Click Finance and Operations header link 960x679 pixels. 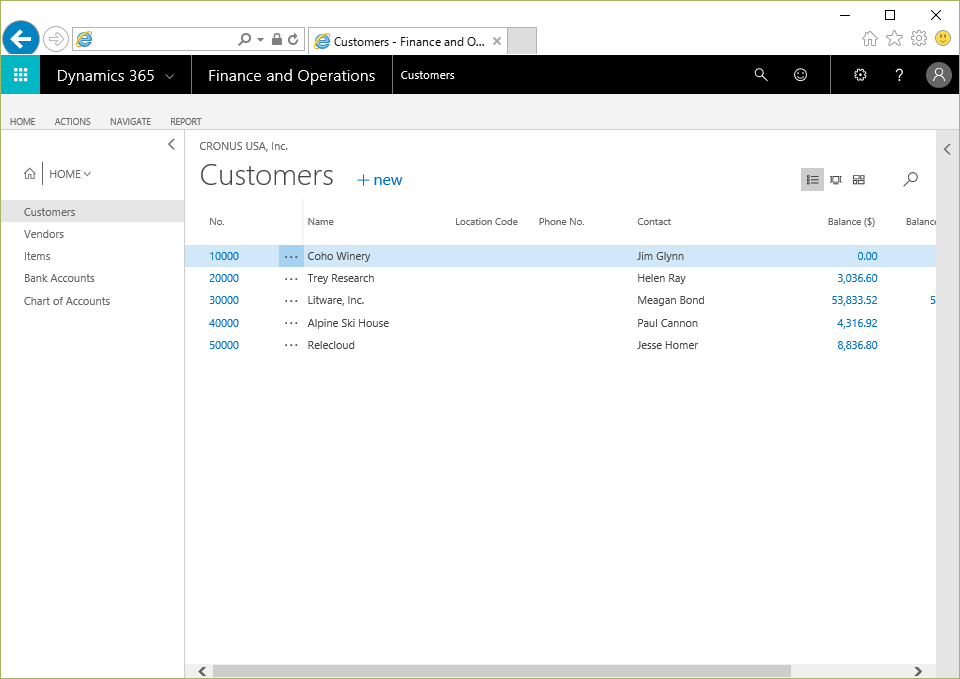291,75
